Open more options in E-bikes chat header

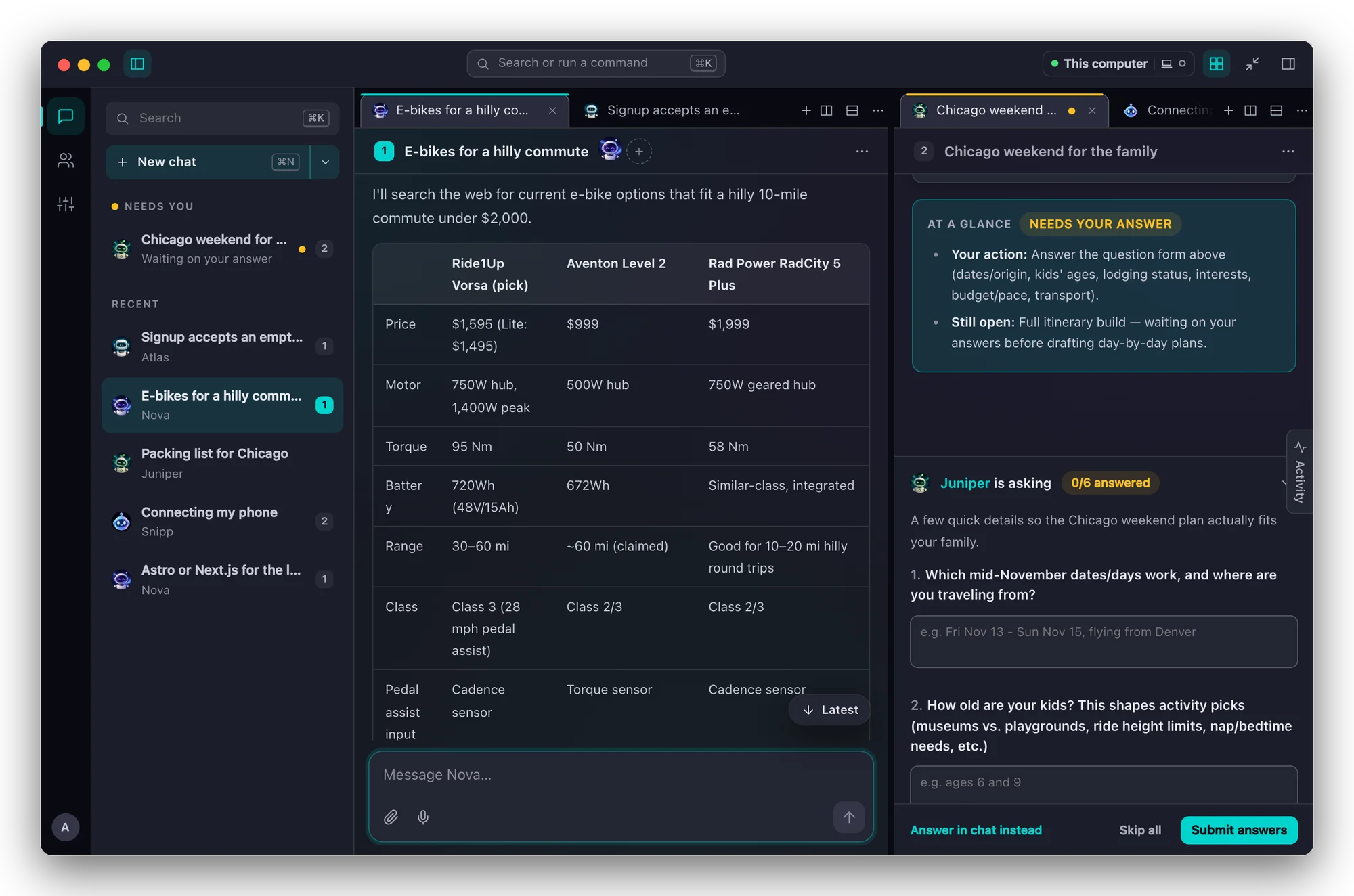[862, 152]
